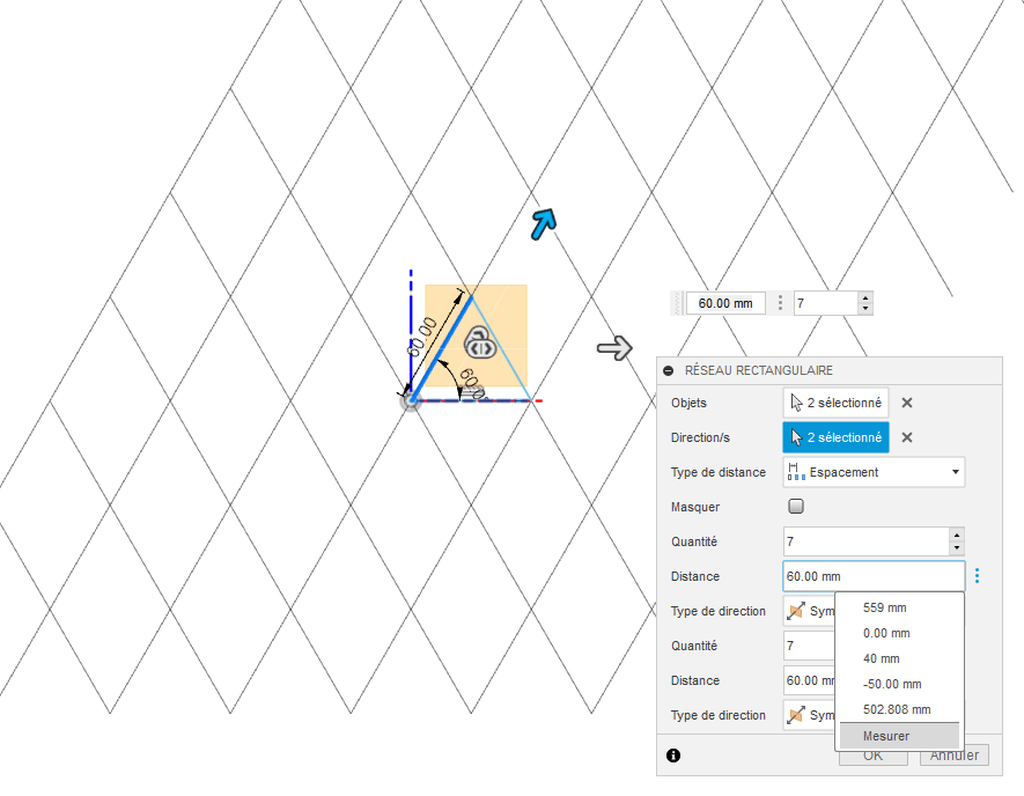Pick 559 mm from distance list
Viewport: 1024px width, 796px height.
tap(884, 607)
